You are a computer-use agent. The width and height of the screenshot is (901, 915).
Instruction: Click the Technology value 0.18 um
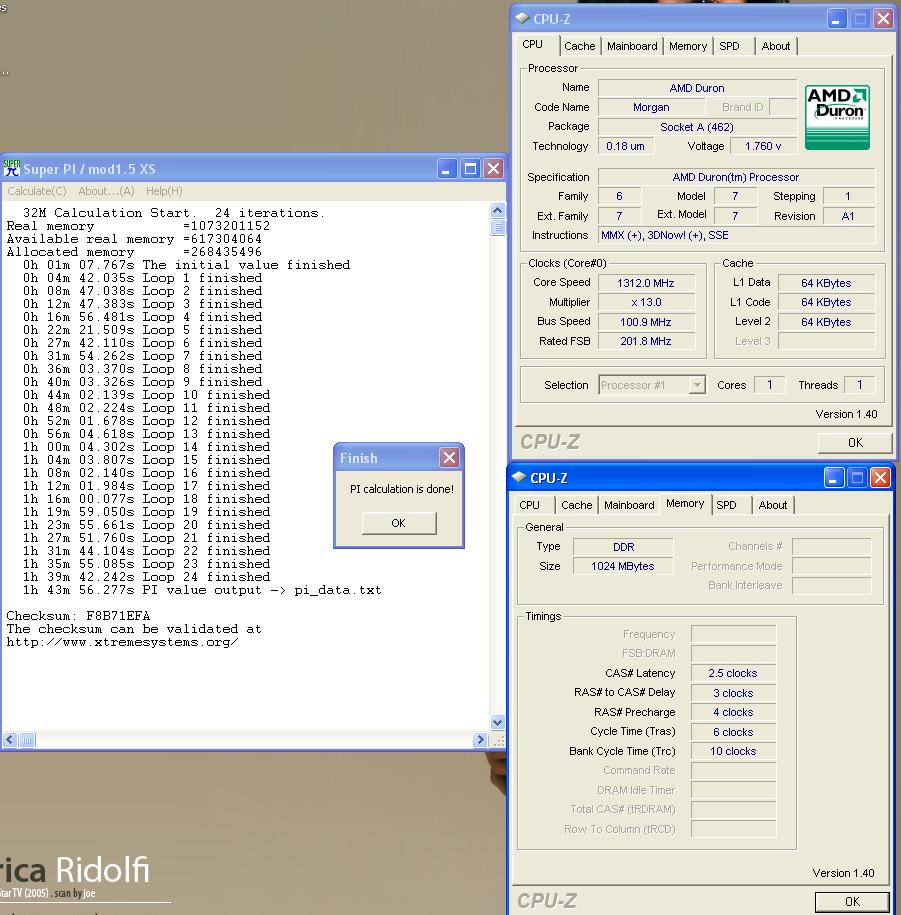coord(626,146)
